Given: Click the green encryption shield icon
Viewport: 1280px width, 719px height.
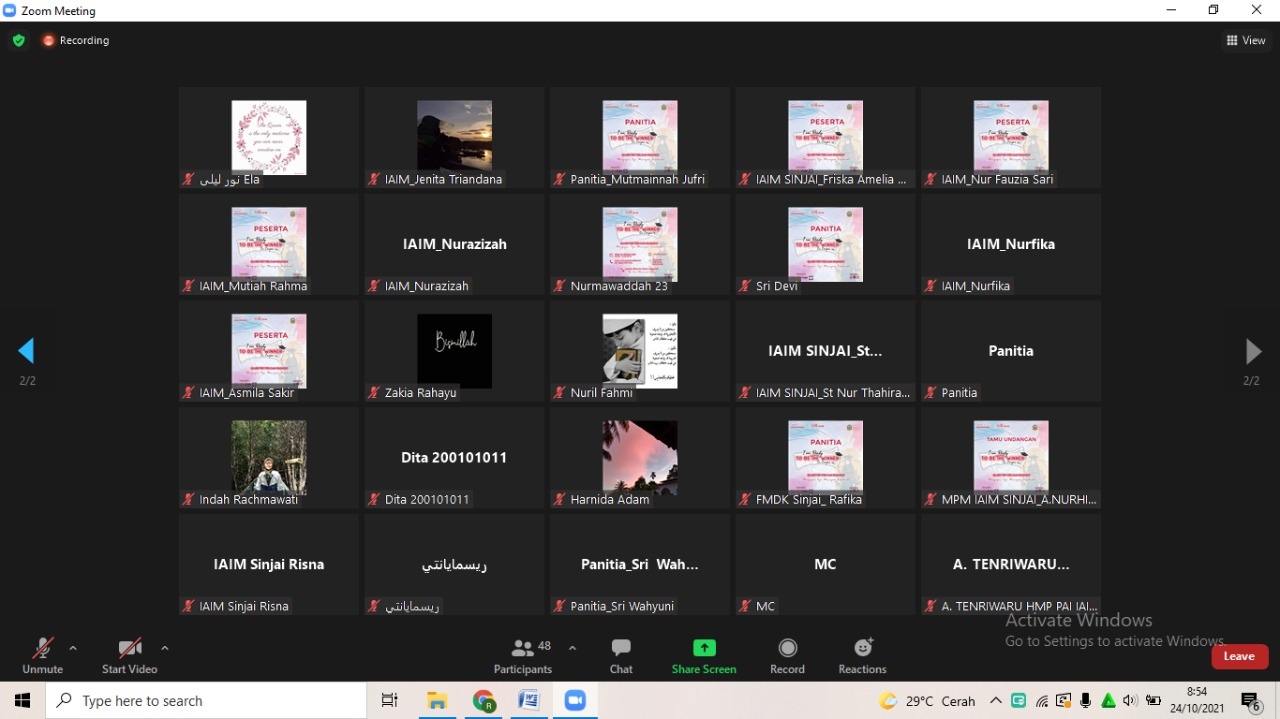Looking at the screenshot, I should (18, 41).
